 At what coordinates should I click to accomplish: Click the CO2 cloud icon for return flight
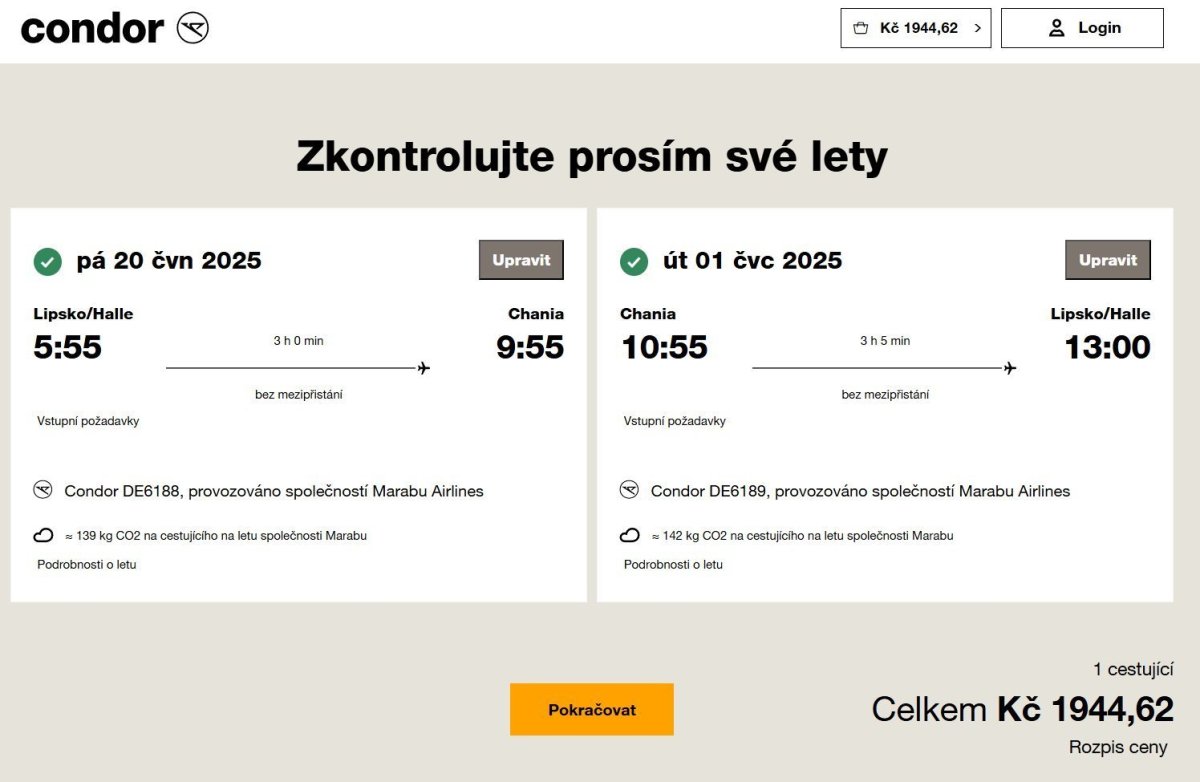[629, 535]
